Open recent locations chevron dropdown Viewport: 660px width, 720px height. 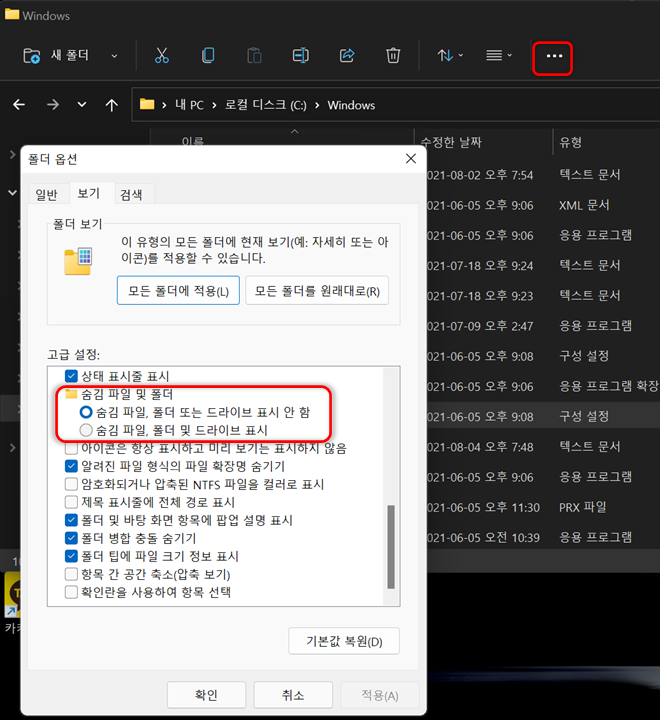click(82, 105)
